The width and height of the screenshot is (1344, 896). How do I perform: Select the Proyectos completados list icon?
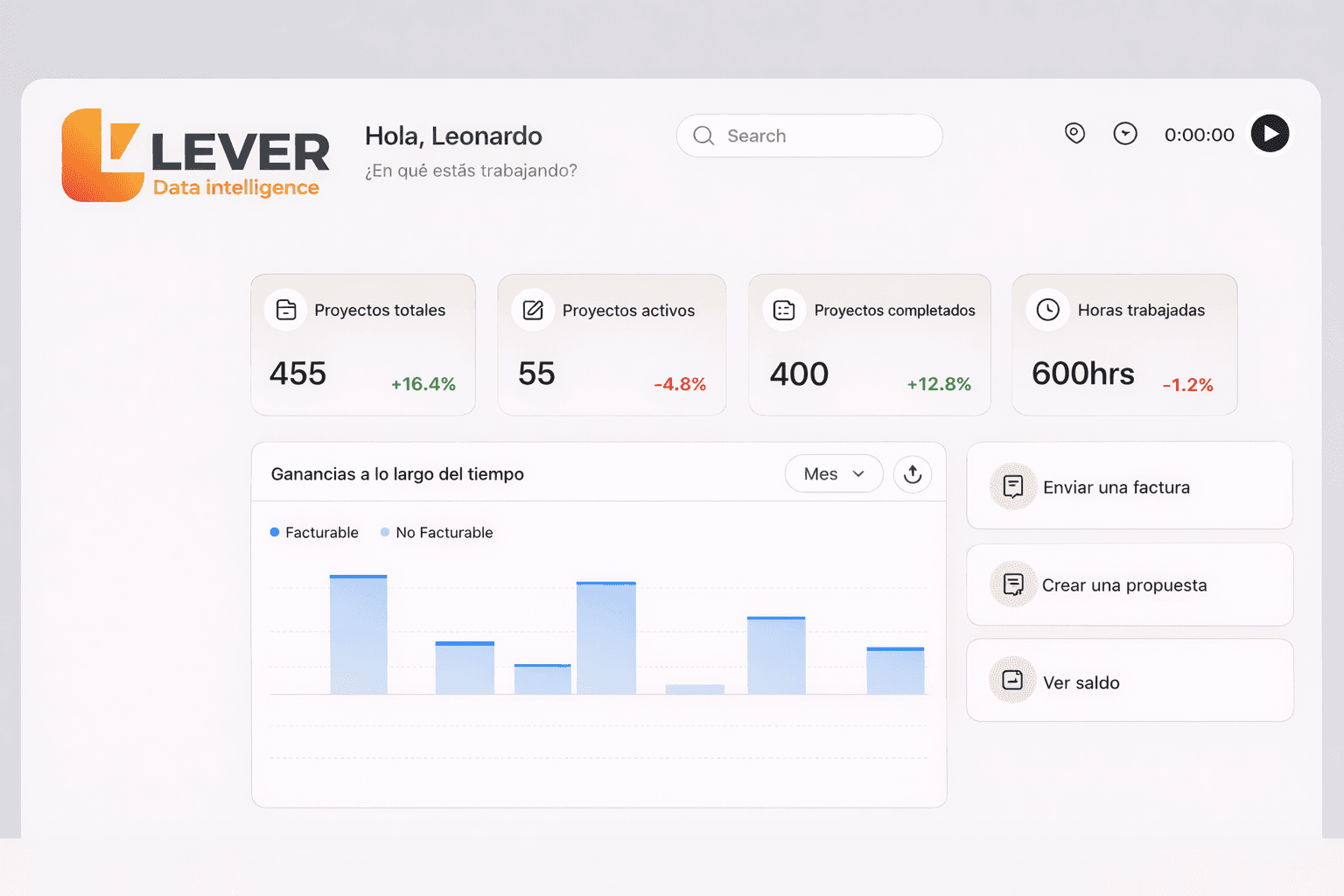[784, 310]
